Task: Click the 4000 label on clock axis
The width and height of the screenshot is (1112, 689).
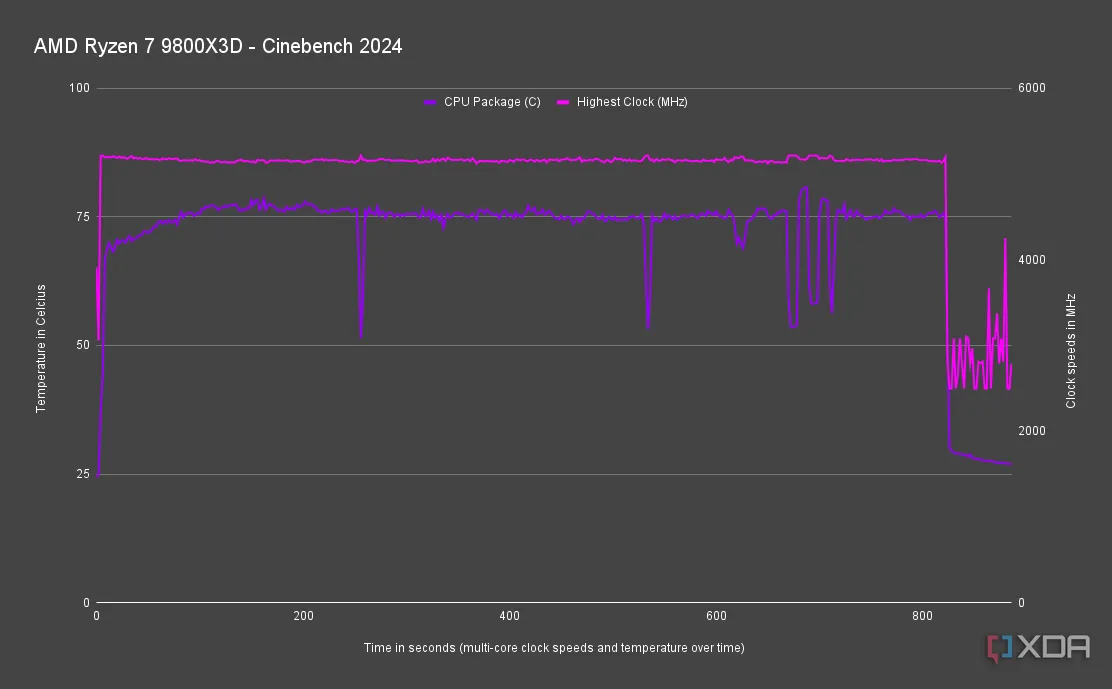Action: (1031, 260)
